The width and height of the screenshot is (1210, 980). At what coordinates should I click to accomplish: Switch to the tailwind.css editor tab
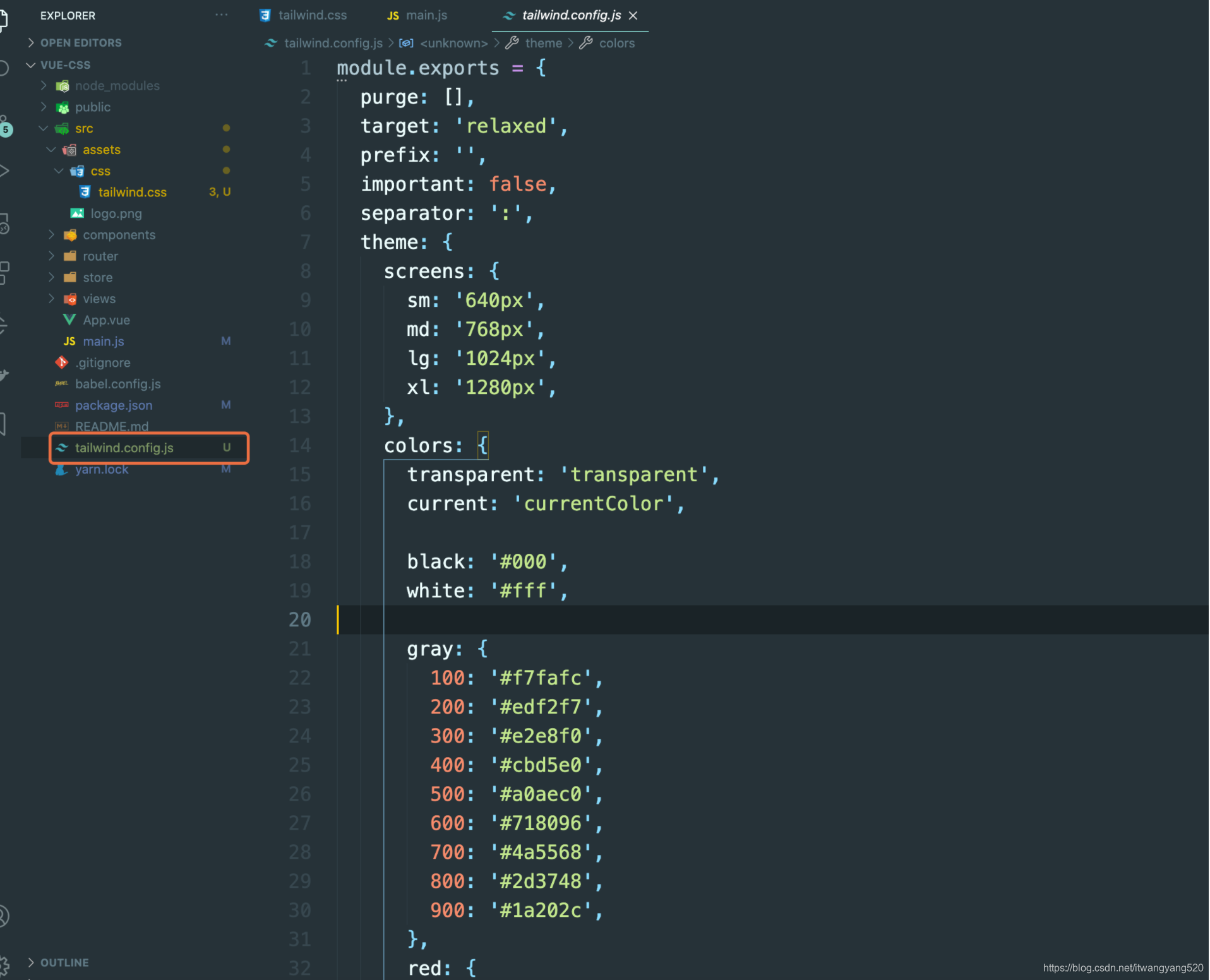(x=304, y=15)
